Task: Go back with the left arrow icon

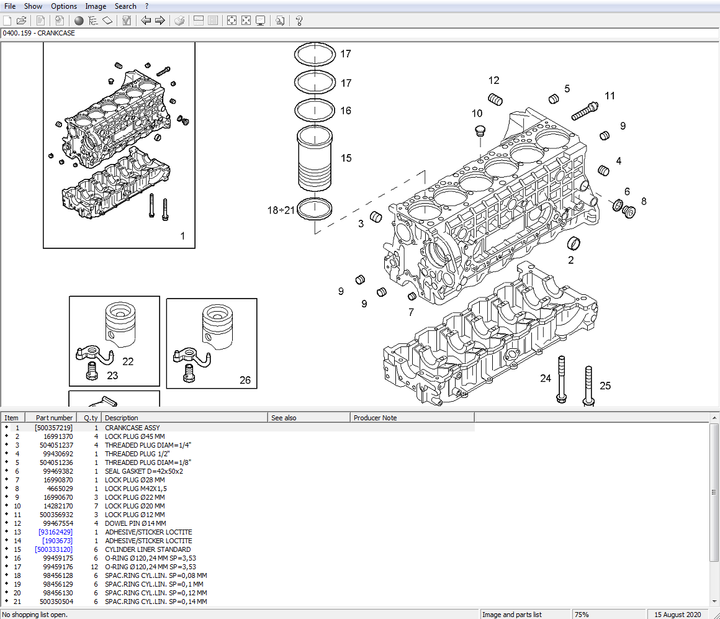Action: click(146, 21)
